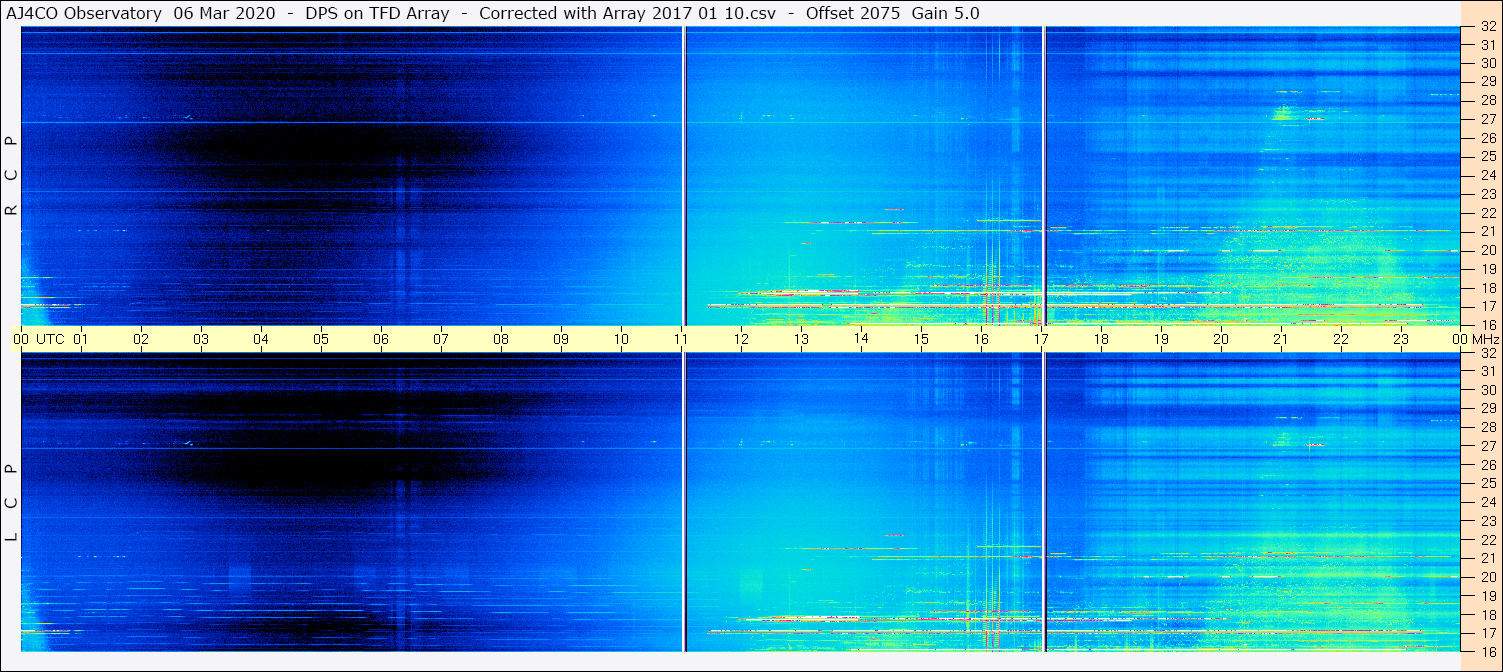Select the 27 MHz label of RCP panel
Image resolution: width=1503 pixels, height=672 pixels.
coord(1487,120)
